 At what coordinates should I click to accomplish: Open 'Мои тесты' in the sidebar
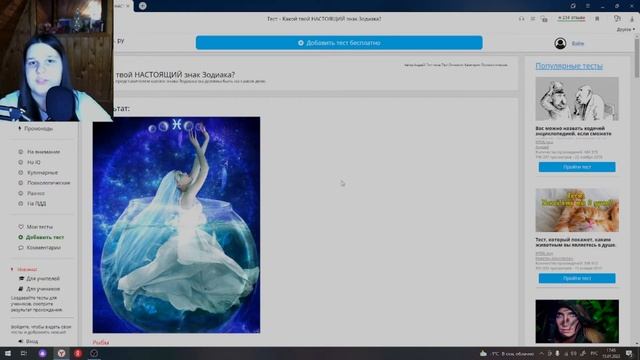(40, 227)
